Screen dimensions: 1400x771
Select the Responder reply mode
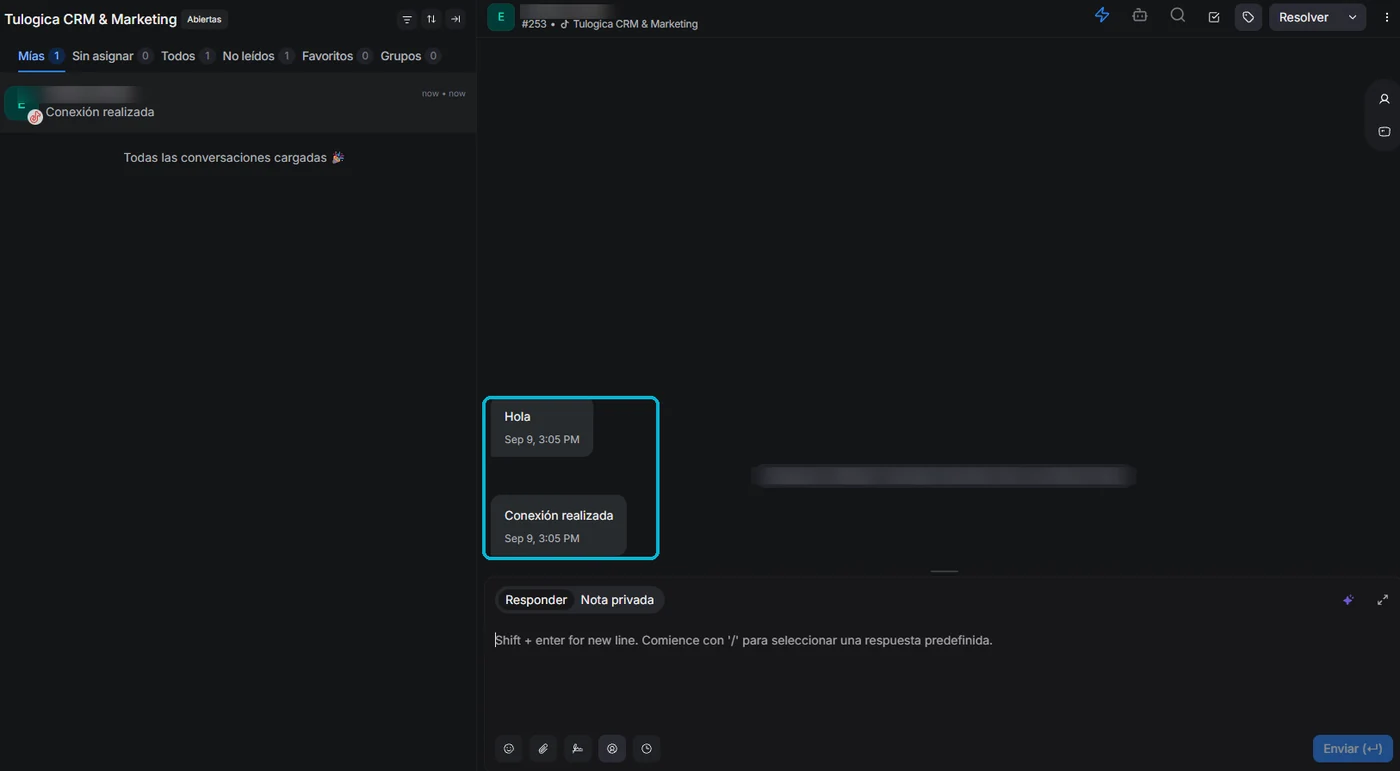pos(536,600)
